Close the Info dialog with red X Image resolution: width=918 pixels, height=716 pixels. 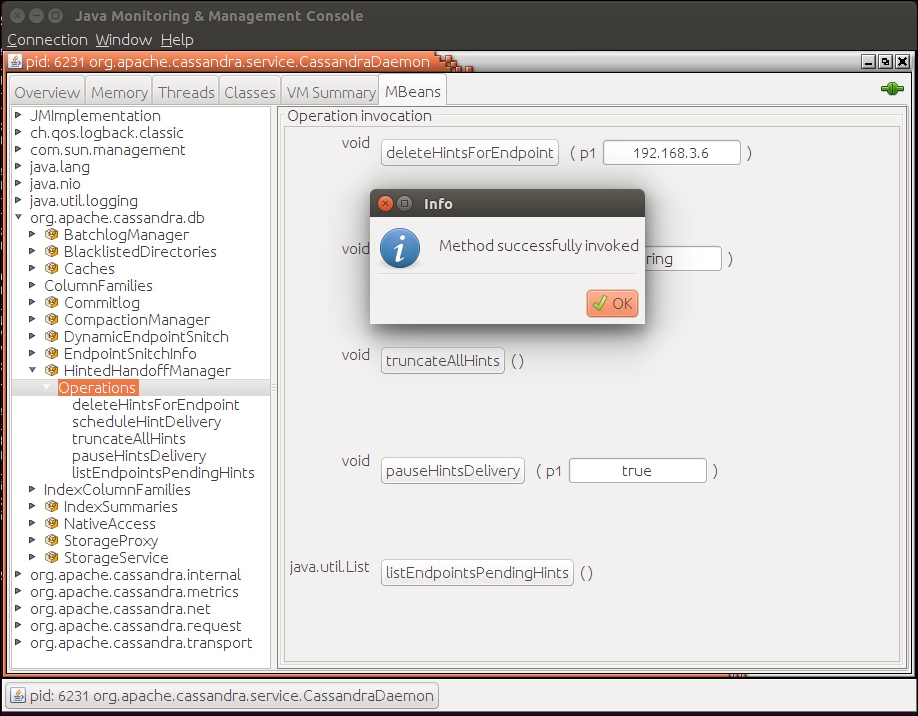[385, 203]
